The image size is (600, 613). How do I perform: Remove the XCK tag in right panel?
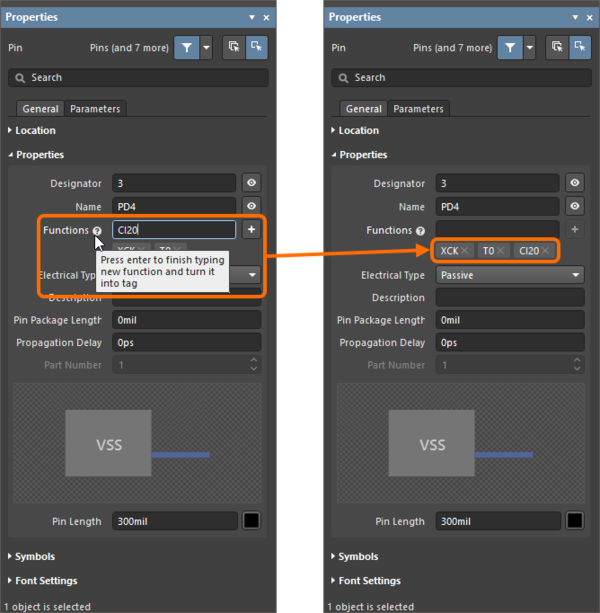coord(465,251)
